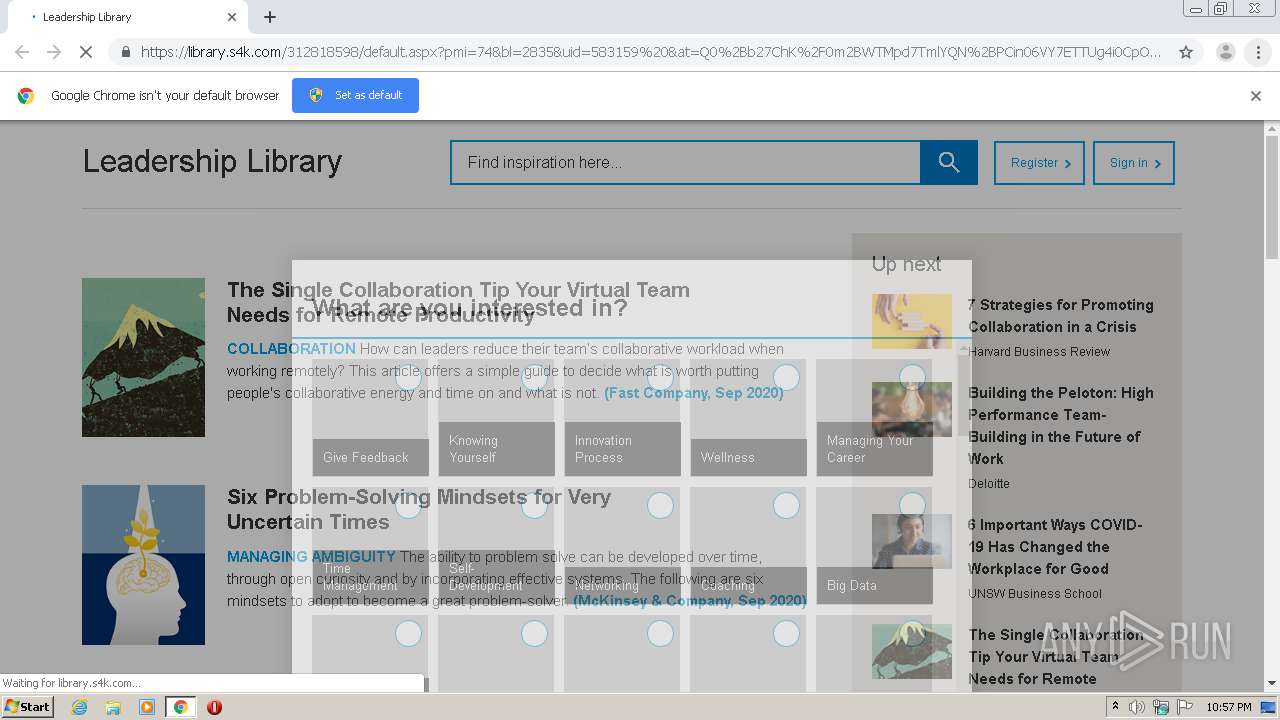Select the Coaching circle
1280x720 pixels.
pyautogui.click(x=786, y=505)
